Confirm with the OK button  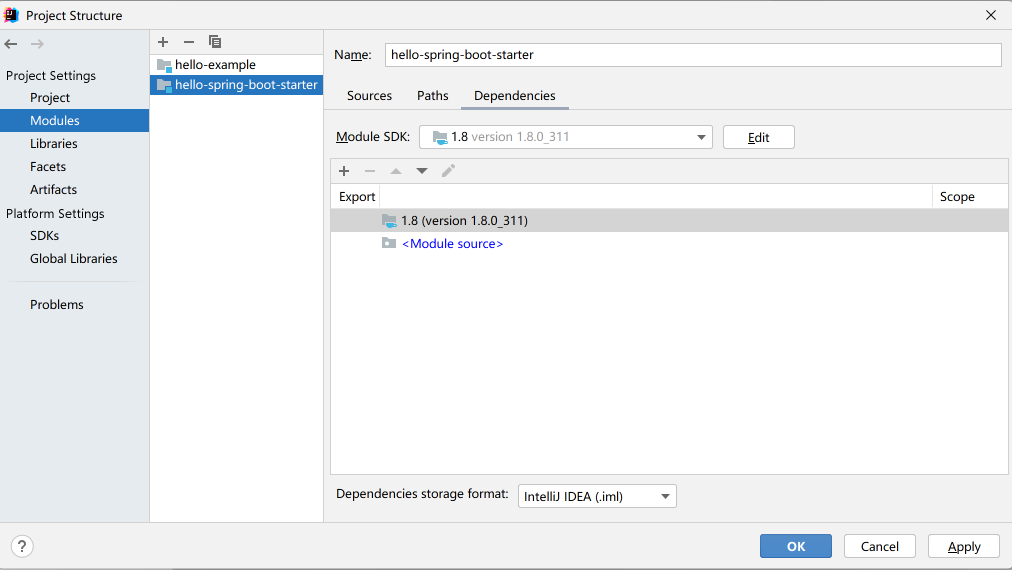tap(796, 546)
